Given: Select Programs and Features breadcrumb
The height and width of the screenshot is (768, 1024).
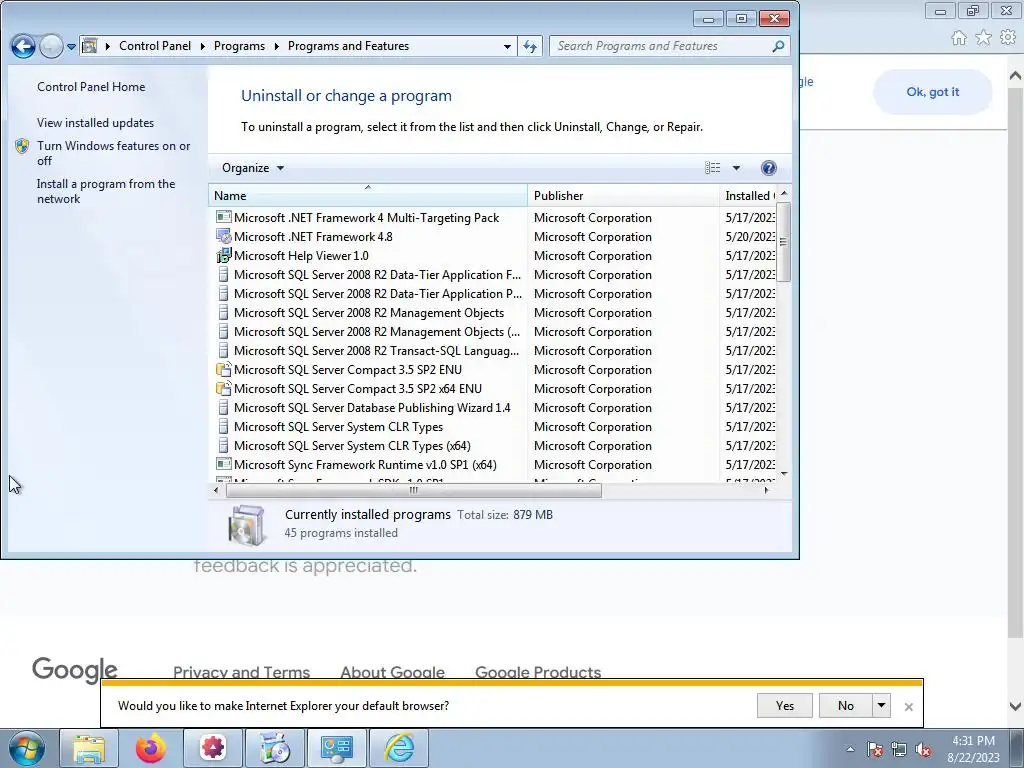Looking at the screenshot, I should coord(348,46).
